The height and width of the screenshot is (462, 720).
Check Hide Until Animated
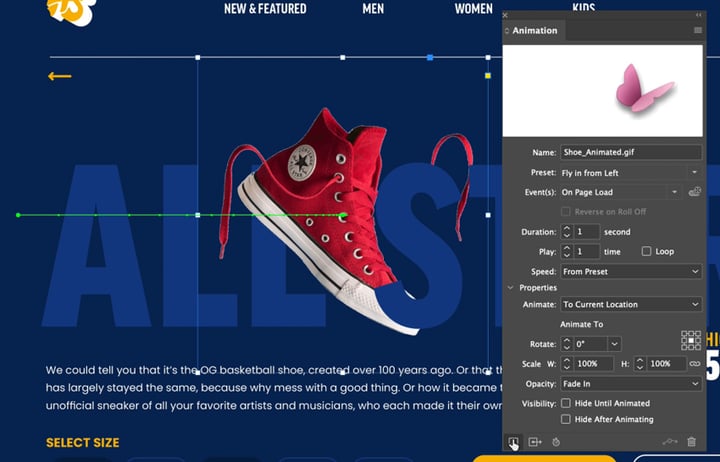coord(566,403)
